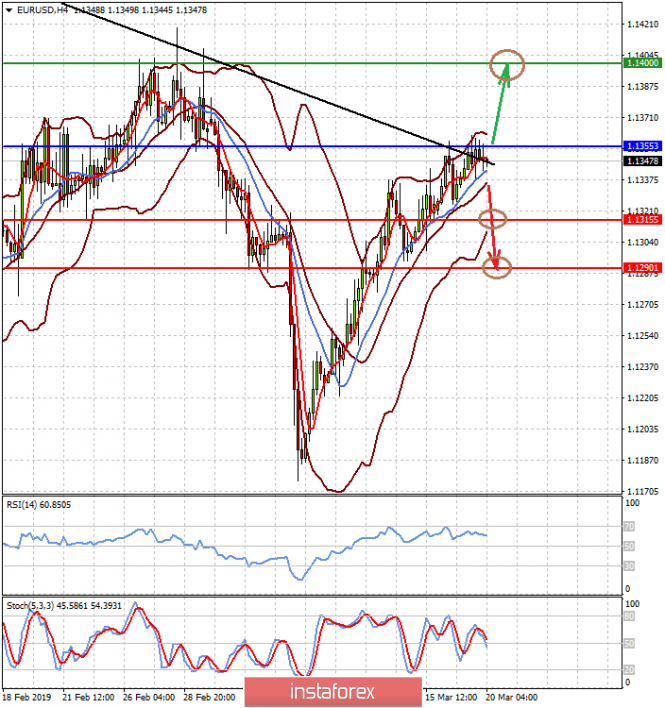The height and width of the screenshot is (708, 665).
Task: Click the 18 Feb 2019 date label
Action: point(27,697)
